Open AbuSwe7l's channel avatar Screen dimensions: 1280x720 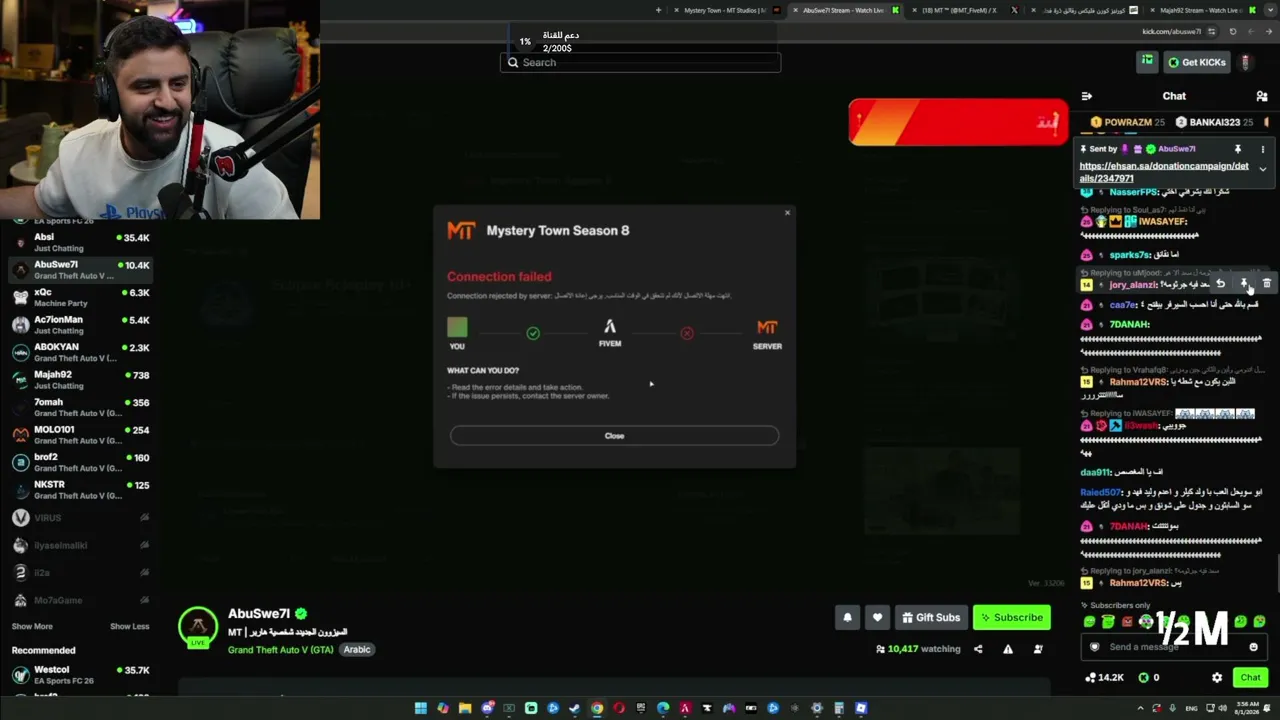[198, 626]
